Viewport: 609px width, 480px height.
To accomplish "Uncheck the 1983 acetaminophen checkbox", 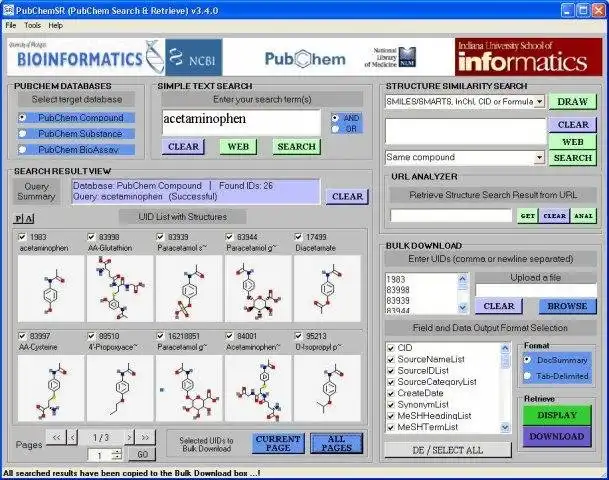I will click(x=22, y=237).
